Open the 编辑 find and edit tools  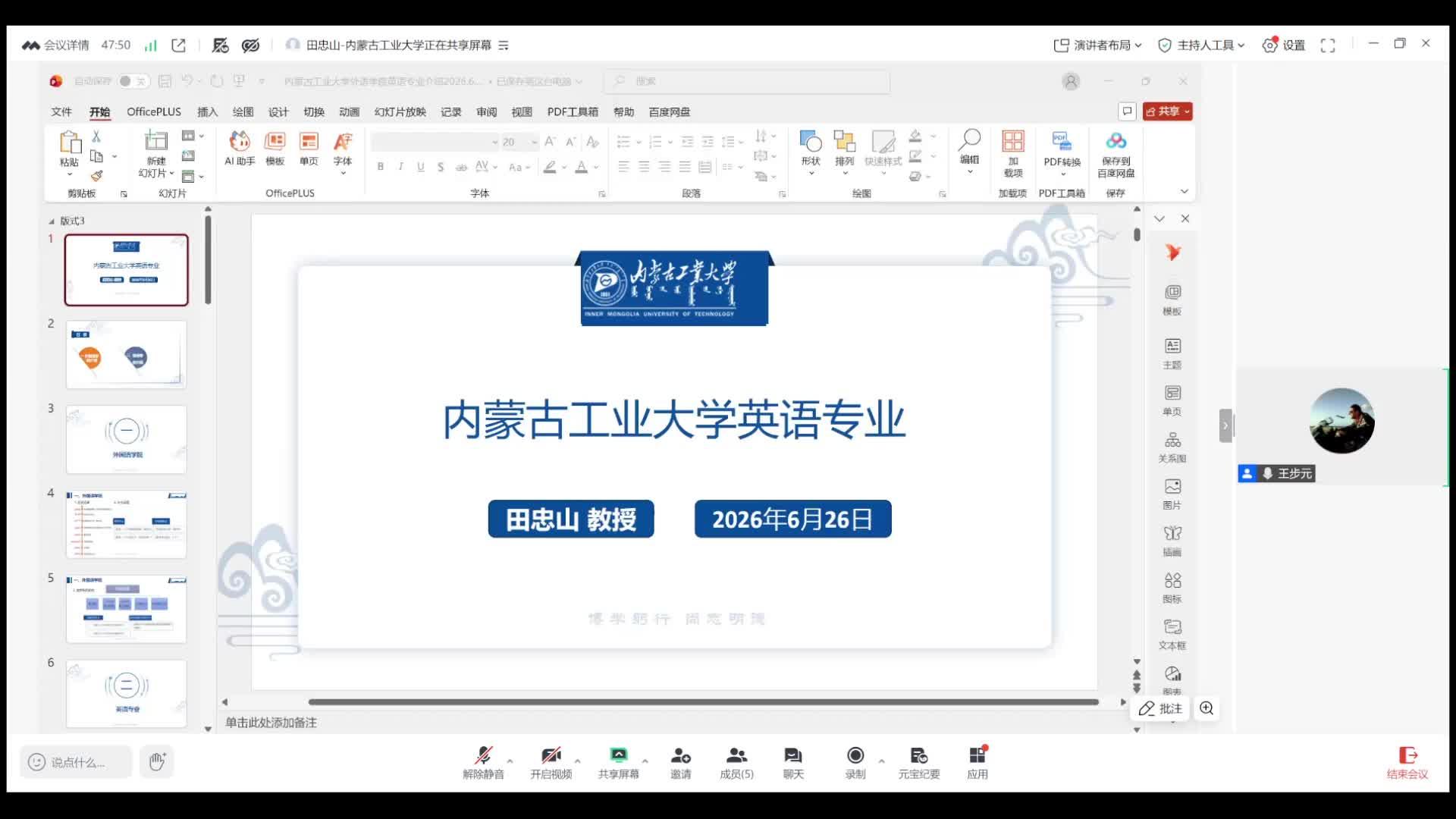pos(969,150)
